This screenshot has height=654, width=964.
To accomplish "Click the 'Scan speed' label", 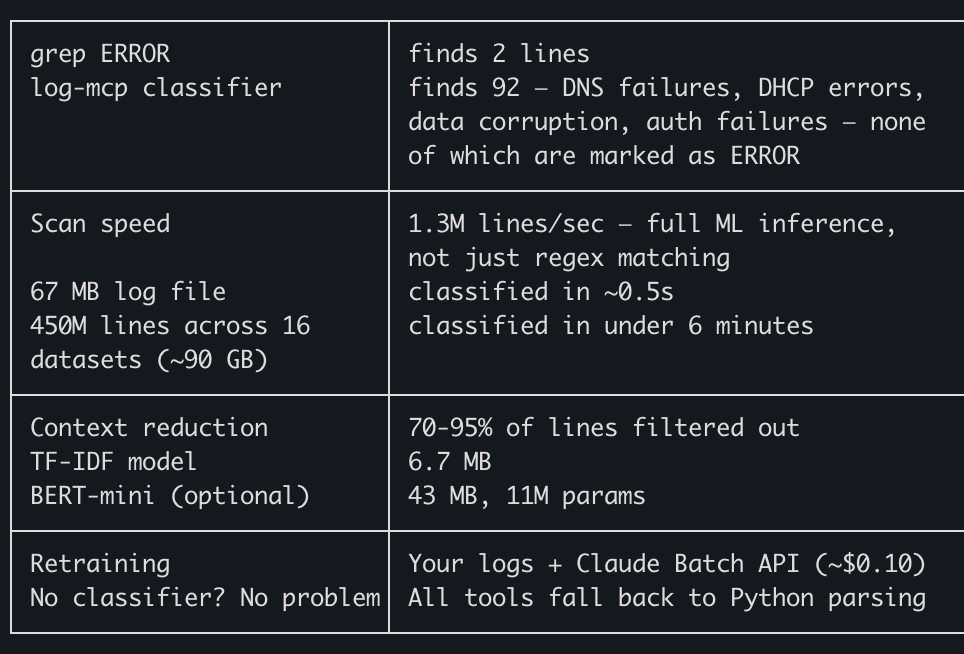I will tap(100, 224).
